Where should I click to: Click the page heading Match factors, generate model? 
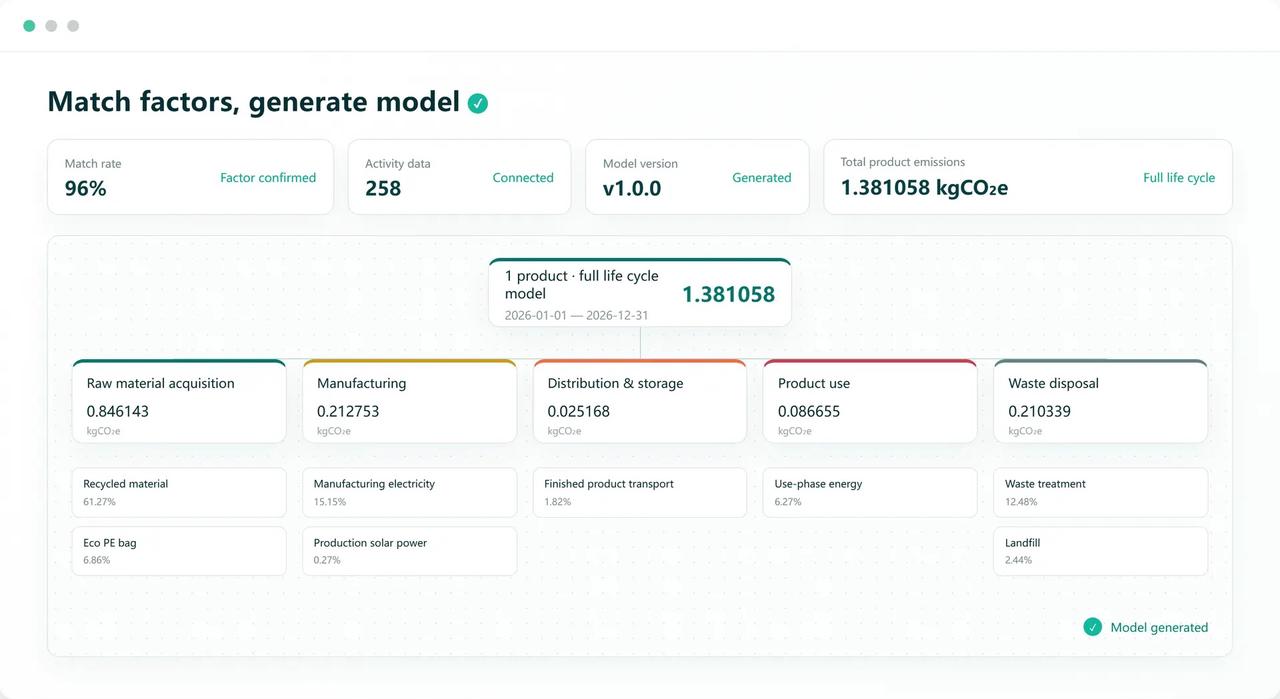[x=254, y=102]
